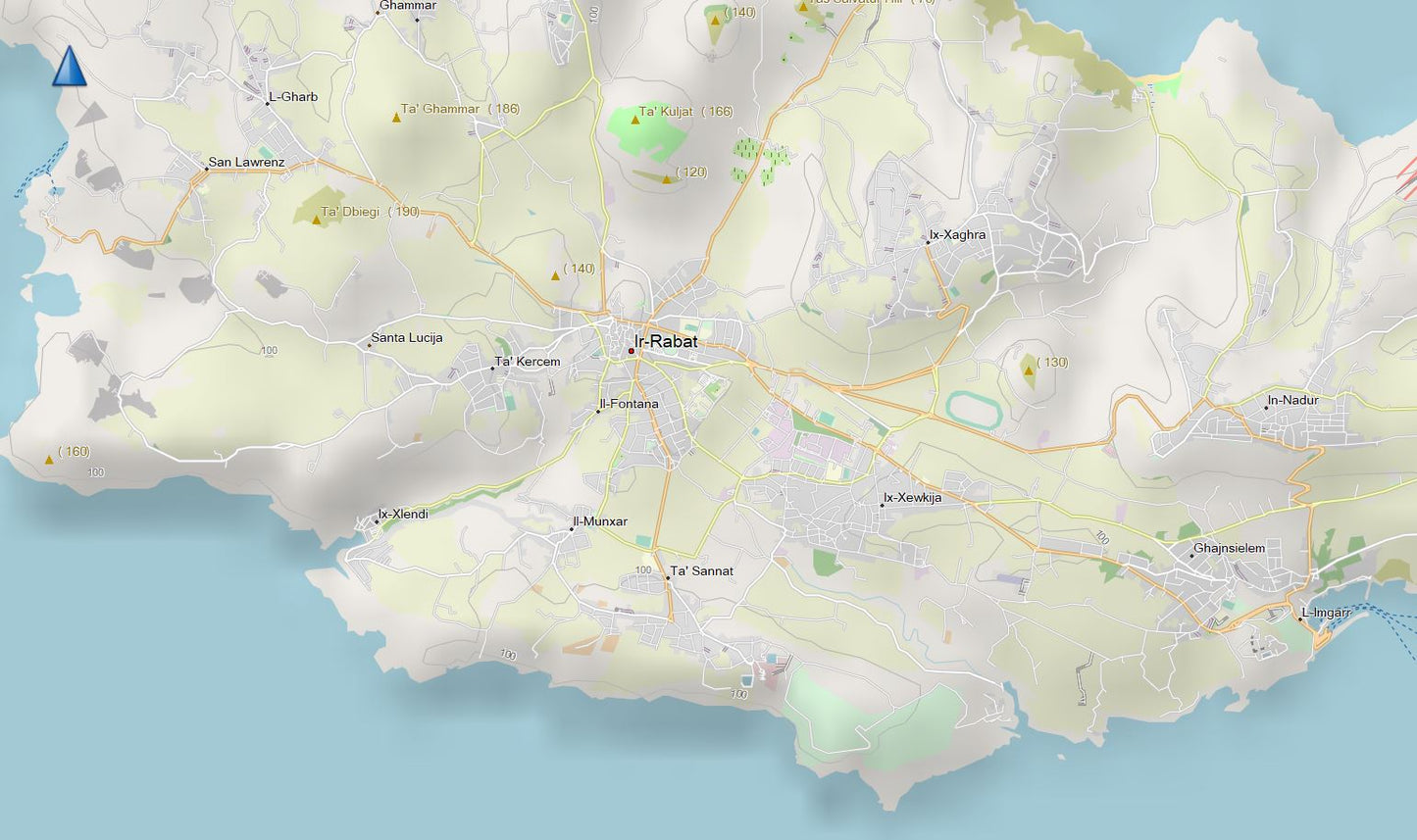Click the (140) peak marker north-west of Ir-Rabat
Screen dimensions: 1417x840
click(x=555, y=275)
